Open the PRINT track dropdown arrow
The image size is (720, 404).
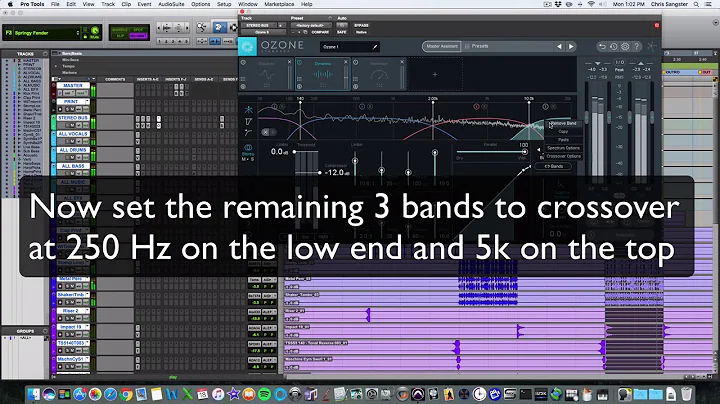(x=87, y=101)
